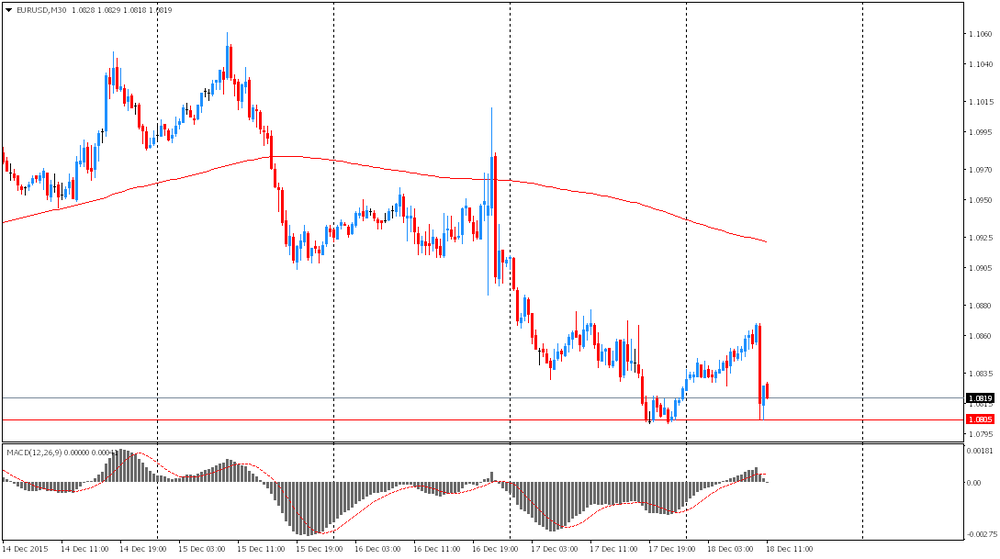Viewport: 1000px width, 559px height.
Task: Click the -0.00275 MACD scale value
Action: click(980, 534)
